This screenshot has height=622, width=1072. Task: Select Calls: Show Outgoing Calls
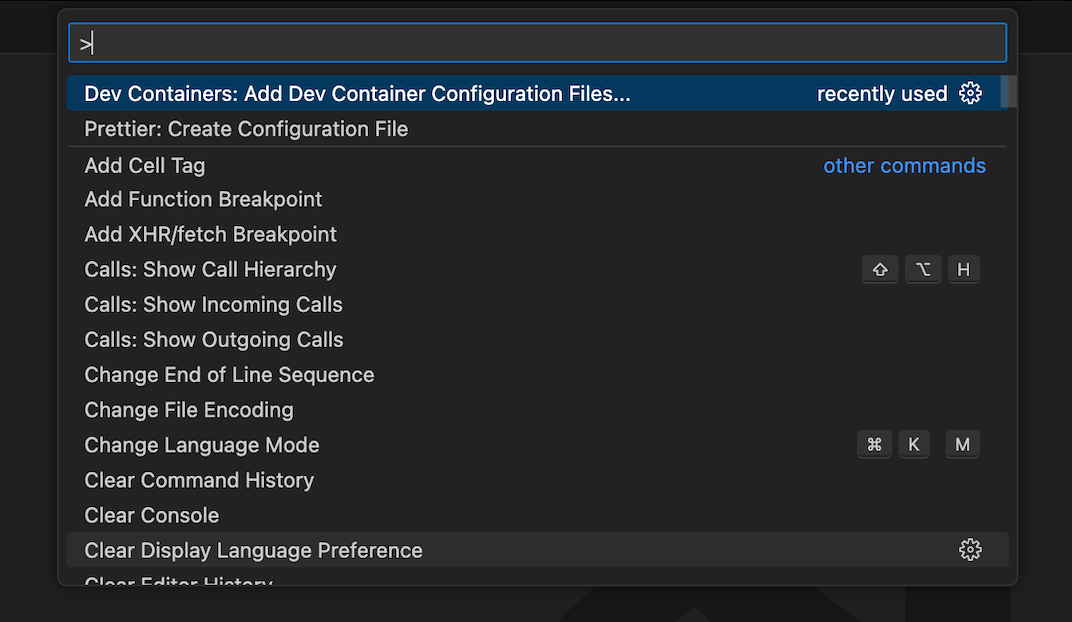click(x=537, y=340)
